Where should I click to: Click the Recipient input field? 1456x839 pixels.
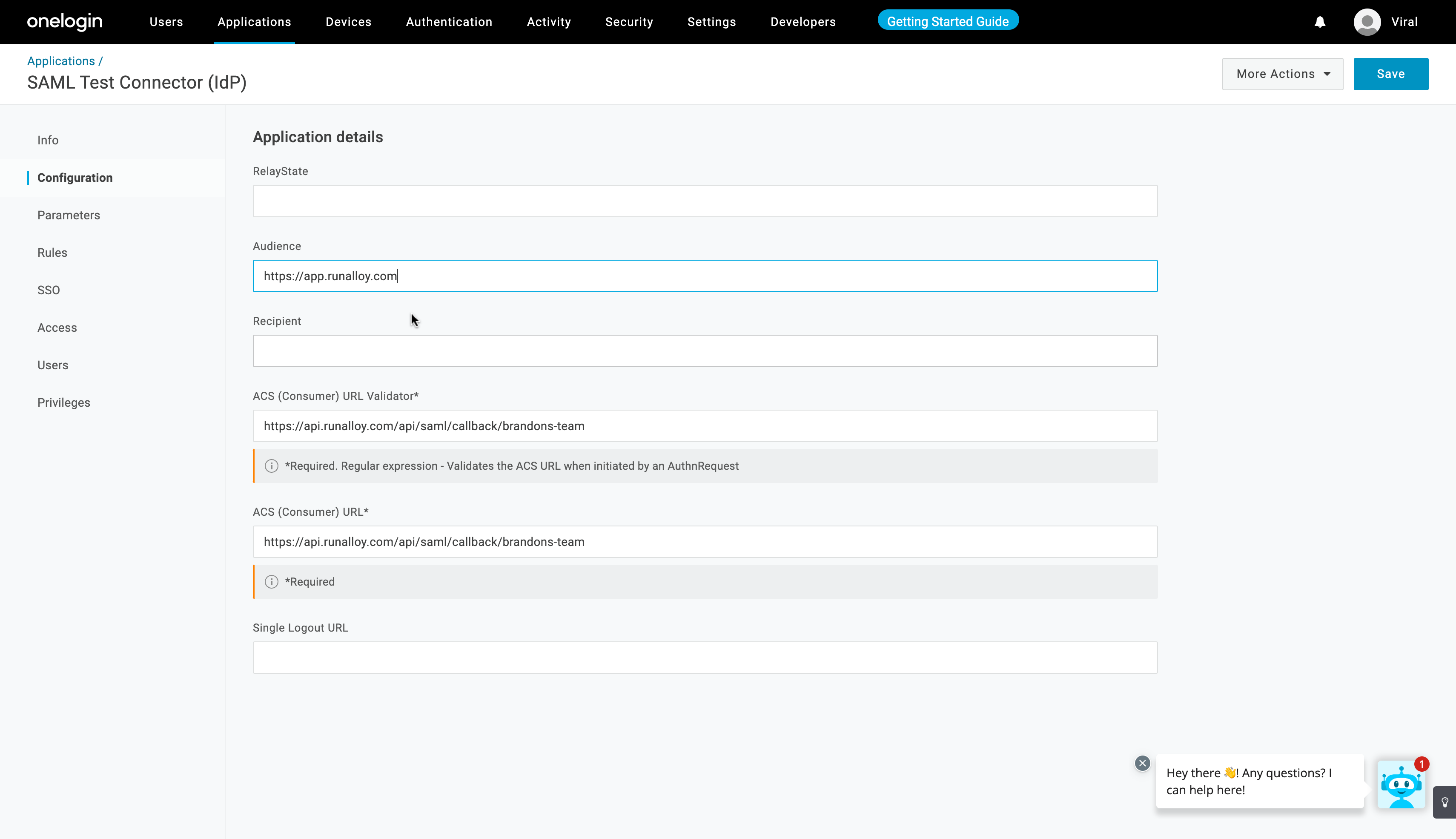pyautogui.click(x=705, y=351)
